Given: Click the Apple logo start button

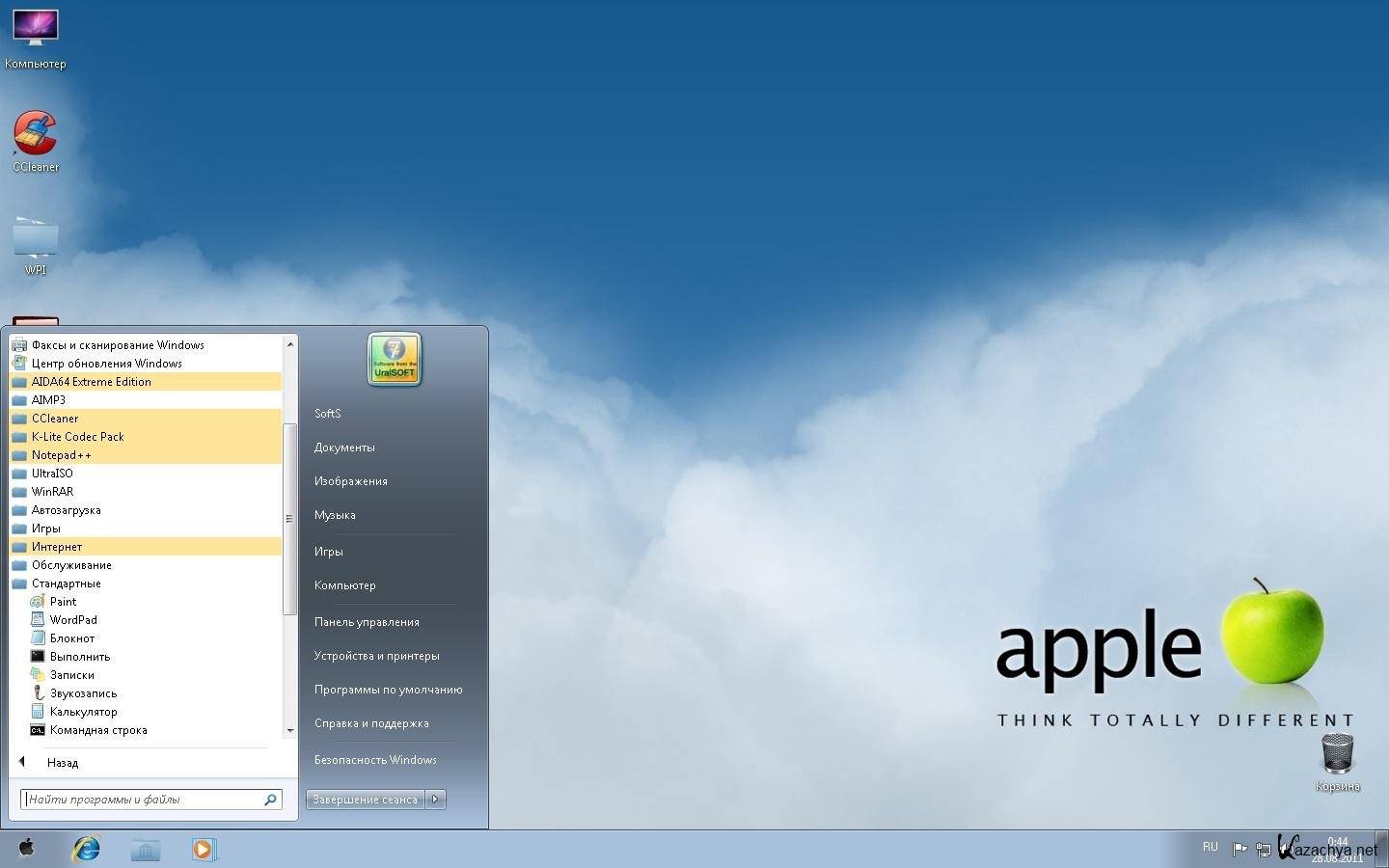Looking at the screenshot, I should tap(27, 848).
